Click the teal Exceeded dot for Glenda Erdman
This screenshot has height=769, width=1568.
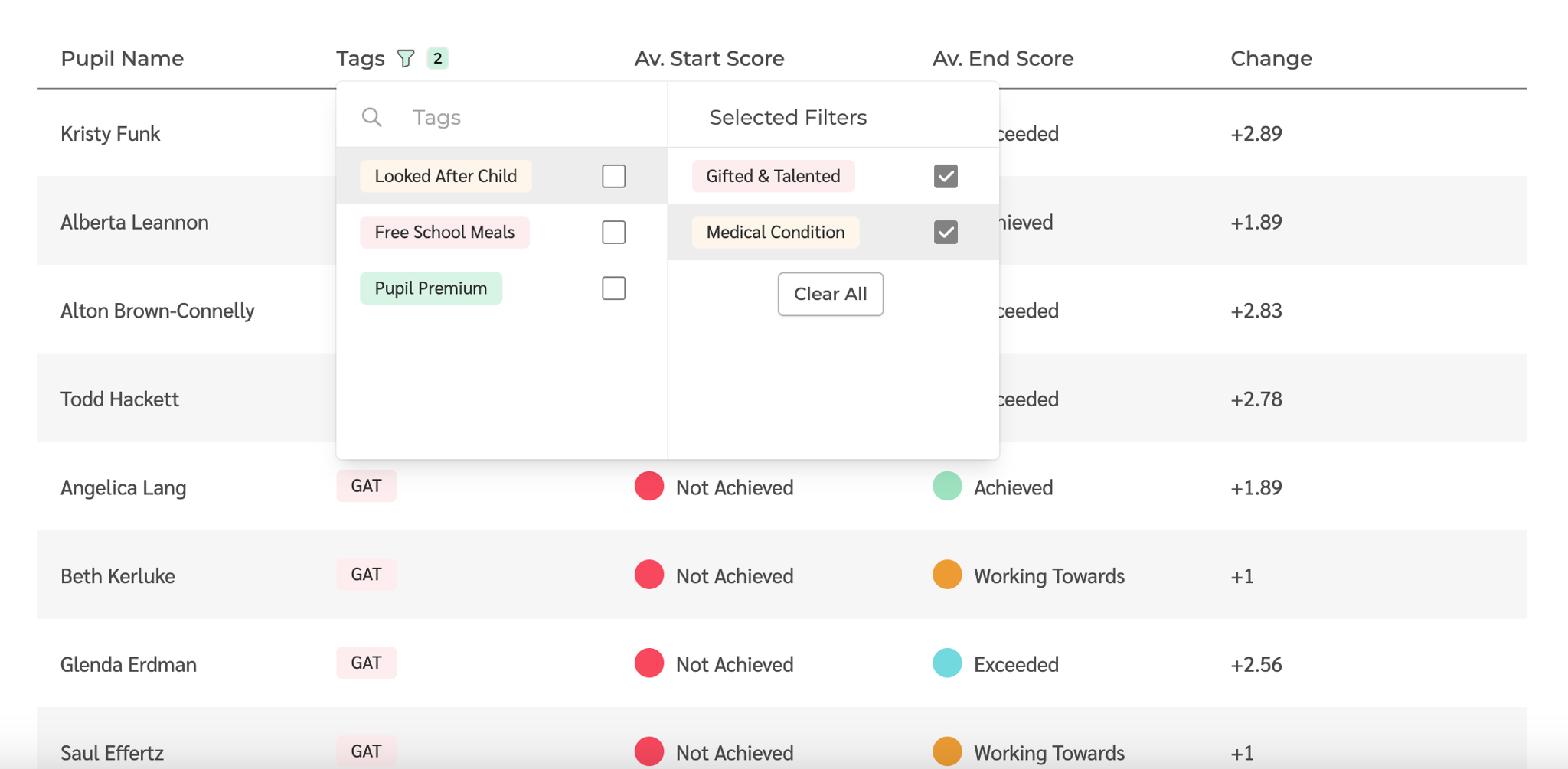tap(946, 663)
